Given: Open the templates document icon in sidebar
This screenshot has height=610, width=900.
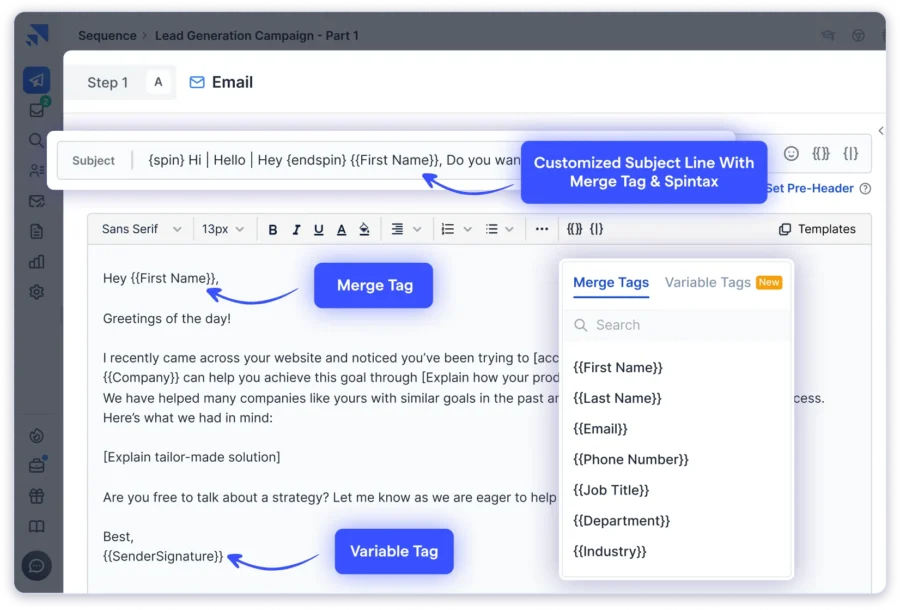Looking at the screenshot, I should point(36,232).
